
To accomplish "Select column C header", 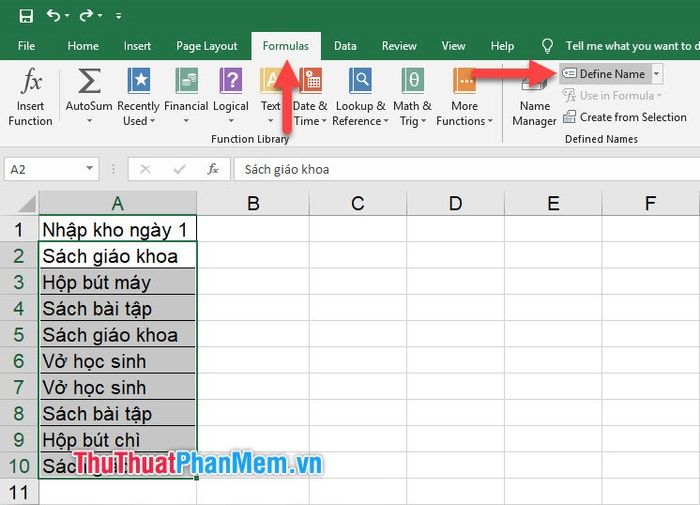I will pyautogui.click(x=358, y=204).
